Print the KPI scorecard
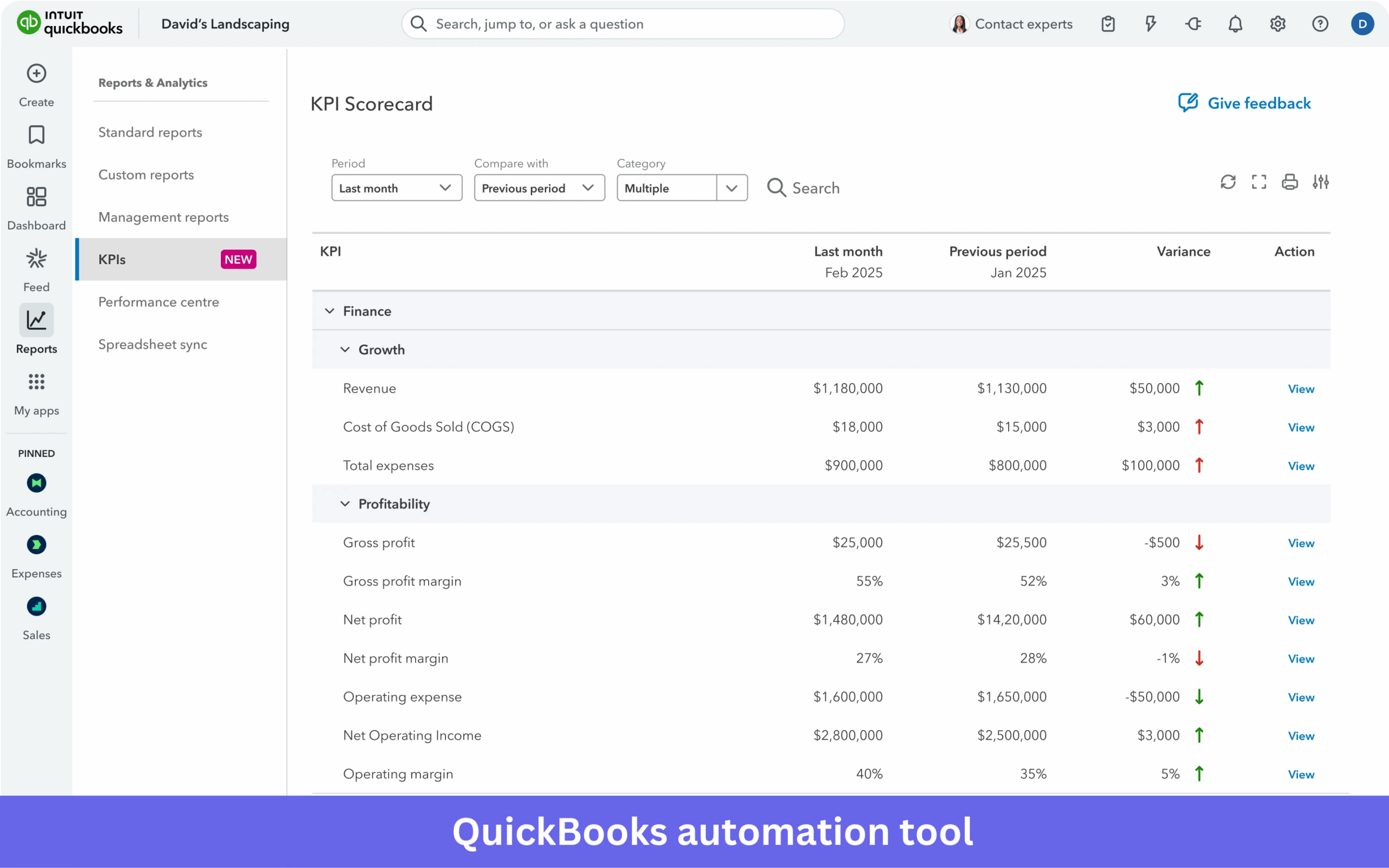The image size is (1389, 868). [x=1290, y=182]
